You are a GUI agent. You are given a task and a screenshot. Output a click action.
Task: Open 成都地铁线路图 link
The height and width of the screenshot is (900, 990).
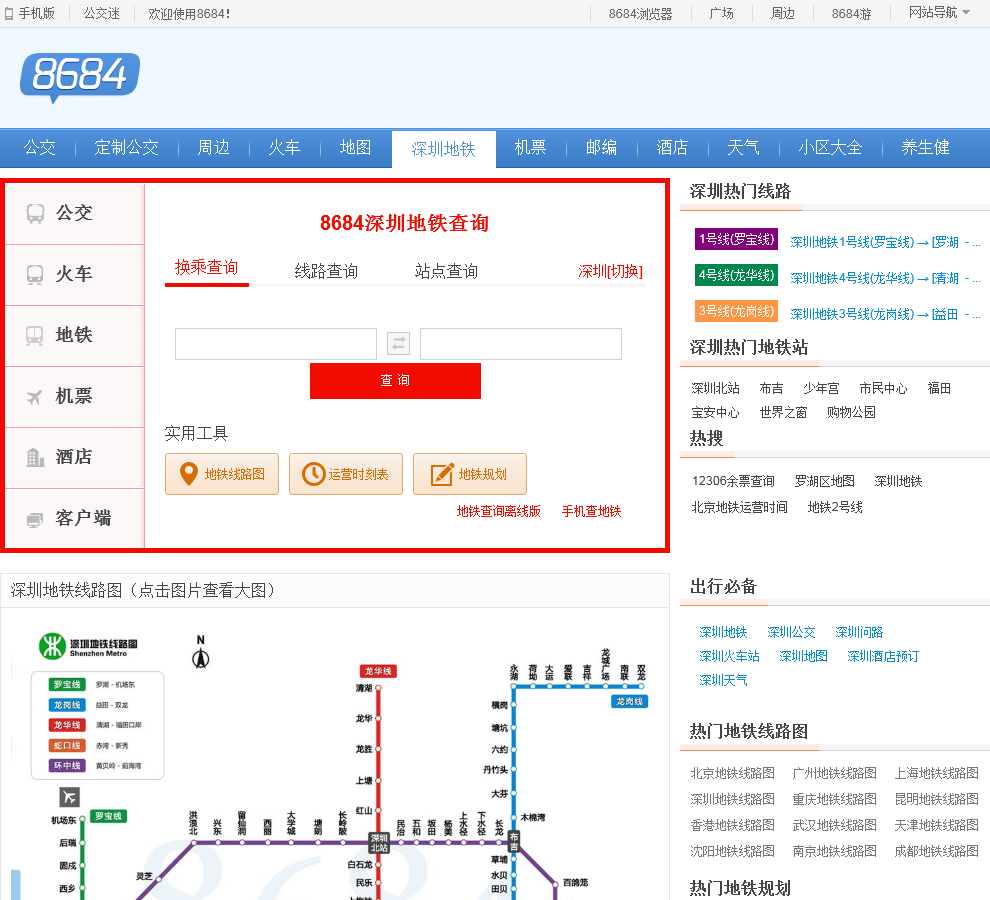coord(936,851)
